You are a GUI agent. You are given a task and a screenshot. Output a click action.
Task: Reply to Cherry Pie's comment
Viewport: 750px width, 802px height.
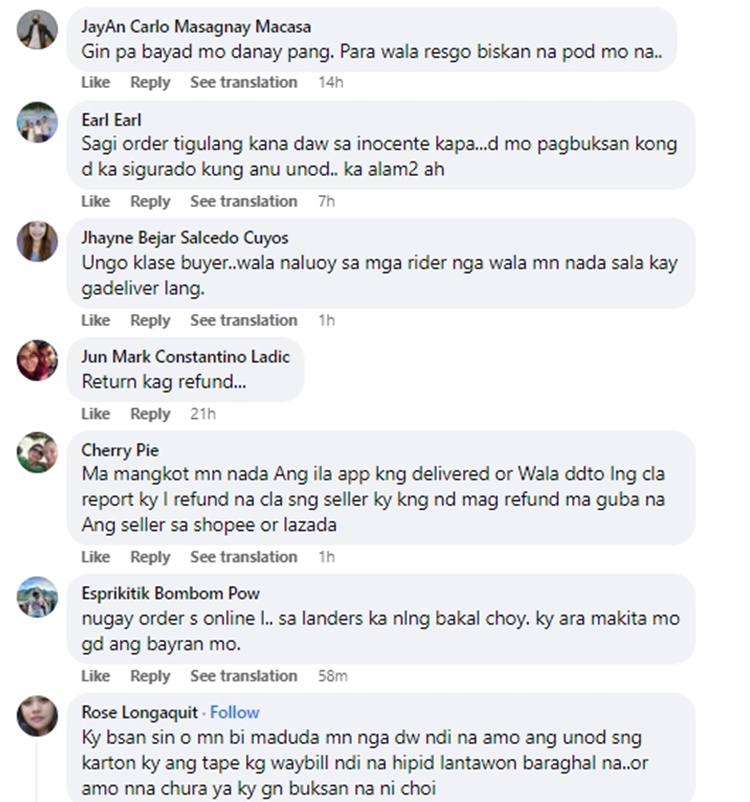(150, 557)
